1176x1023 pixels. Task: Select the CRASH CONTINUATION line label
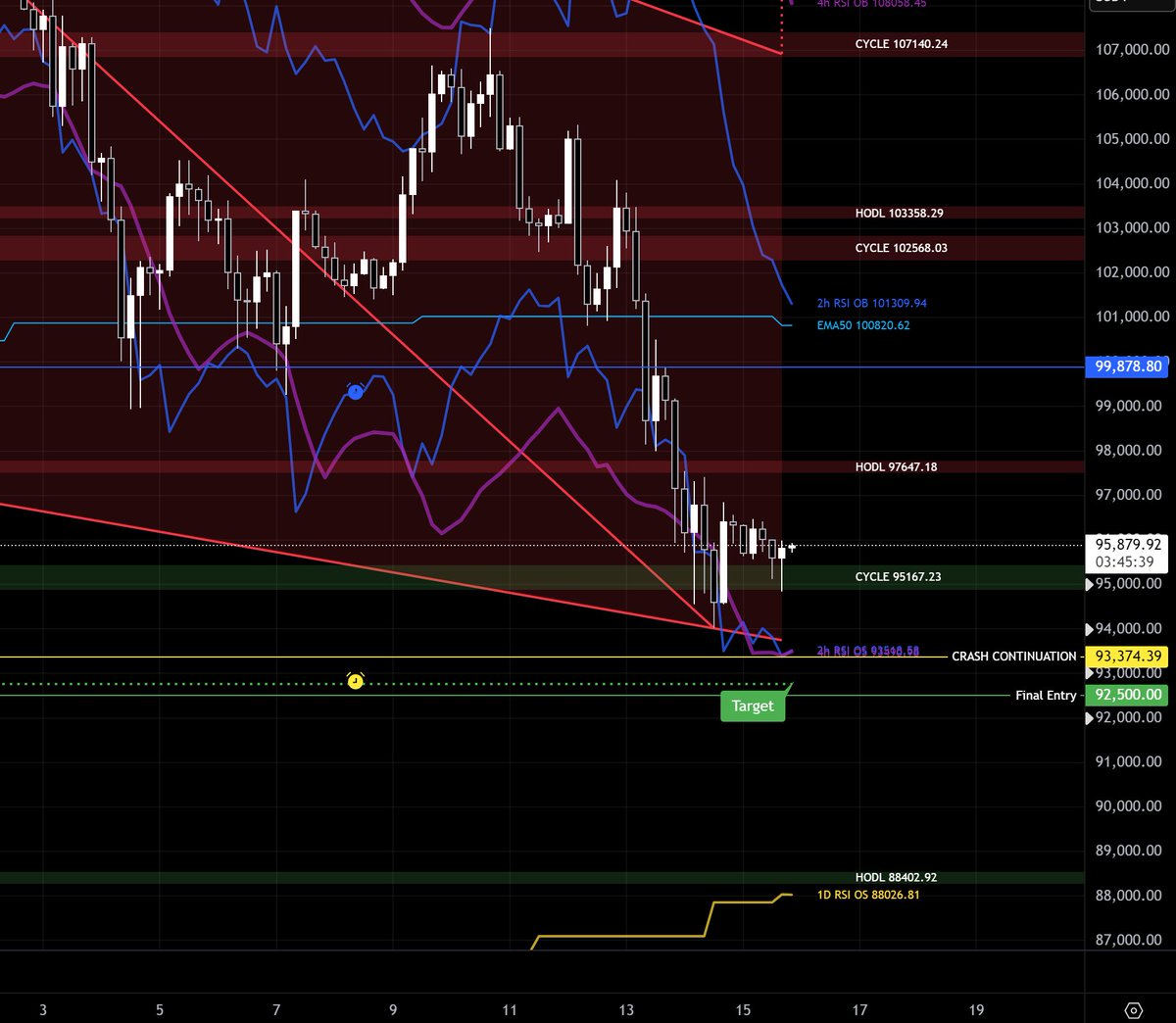[1014, 657]
